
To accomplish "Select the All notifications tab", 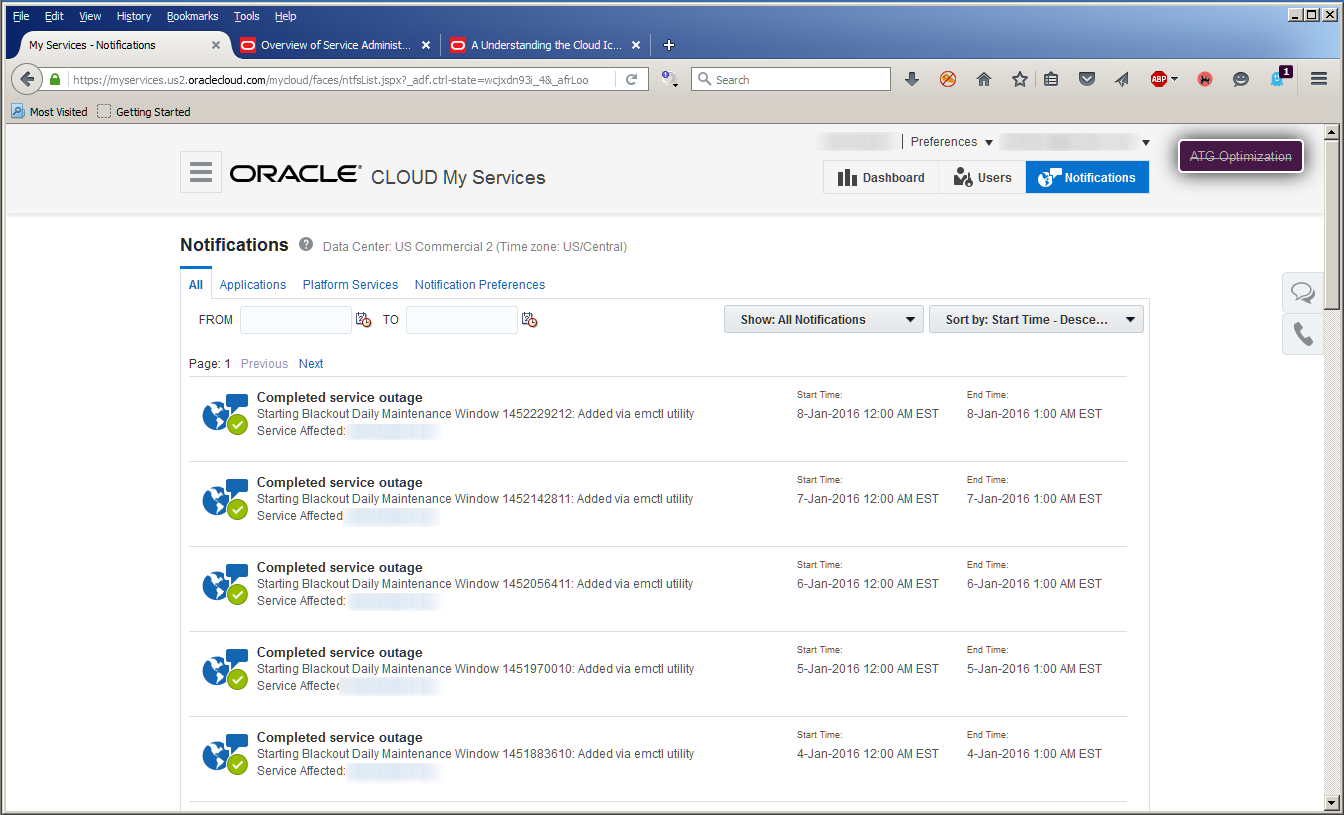I will (196, 285).
